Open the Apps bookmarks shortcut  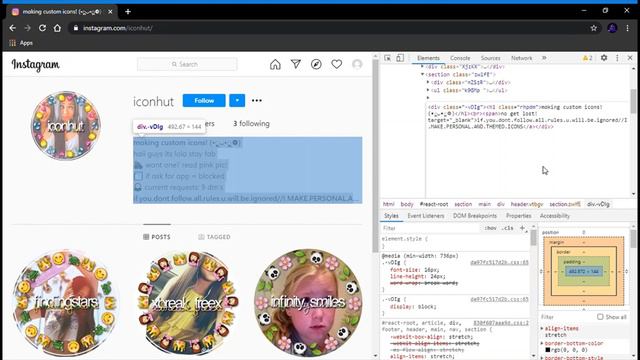(x=21, y=43)
